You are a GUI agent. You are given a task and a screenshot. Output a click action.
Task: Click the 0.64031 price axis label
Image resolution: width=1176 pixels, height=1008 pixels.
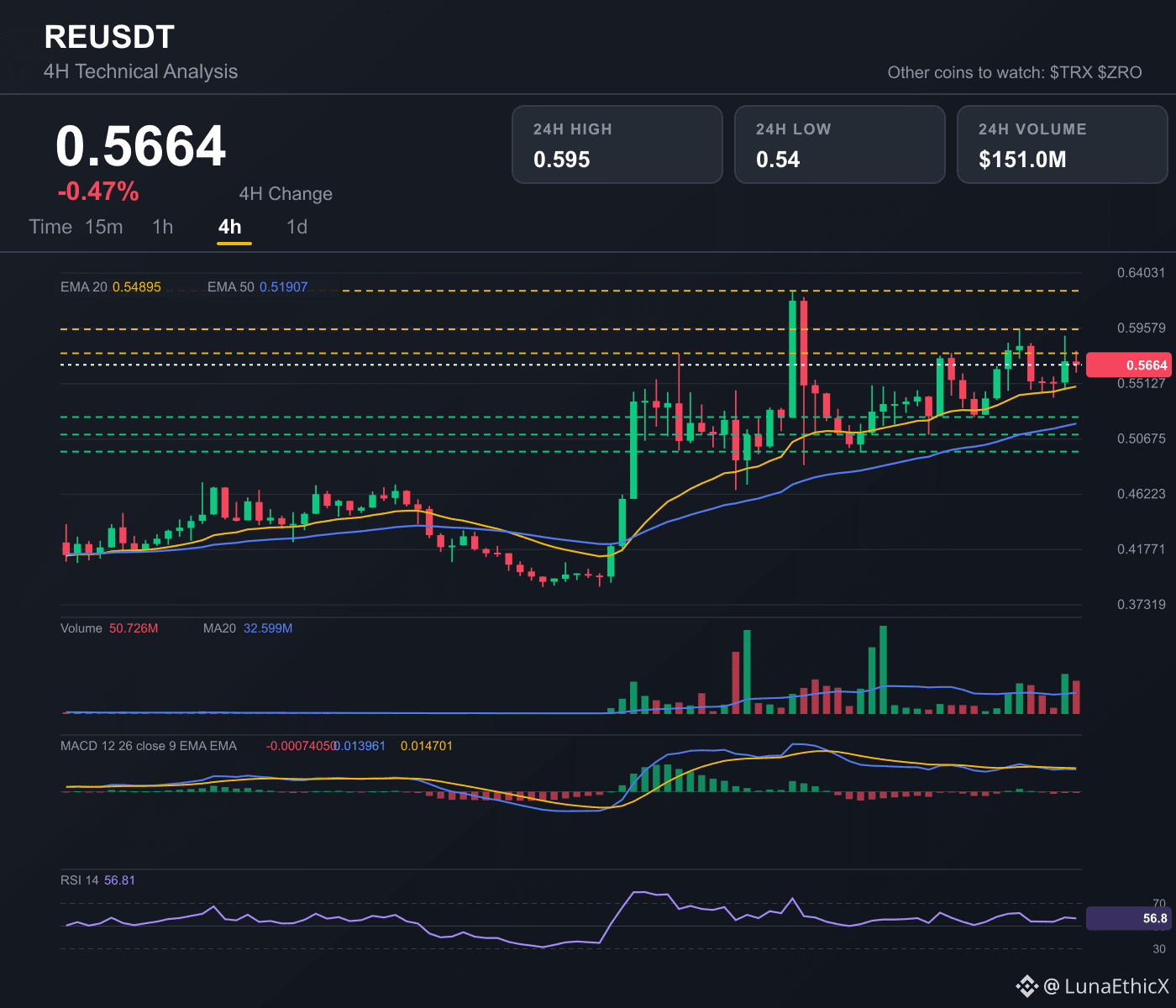click(x=1142, y=272)
